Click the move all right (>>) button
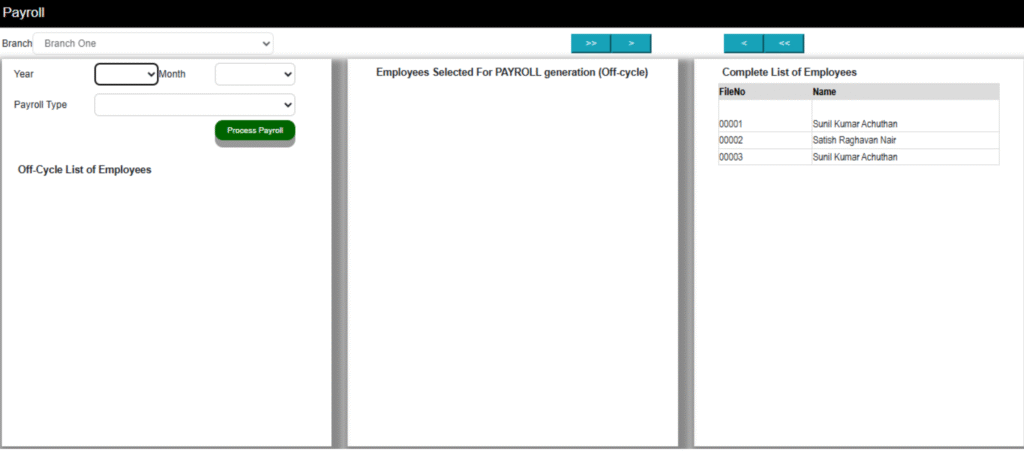The image size is (1024, 460). click(591, 43)
